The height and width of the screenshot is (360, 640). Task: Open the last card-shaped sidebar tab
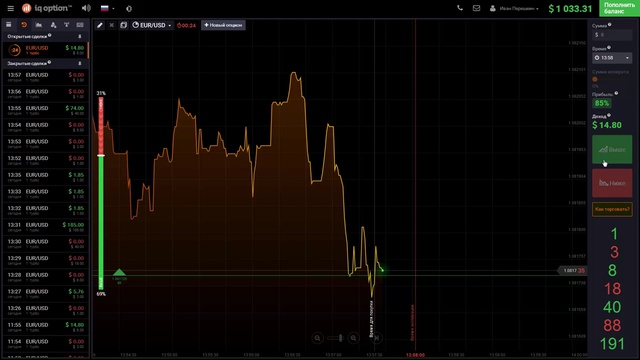click(80, 25)
